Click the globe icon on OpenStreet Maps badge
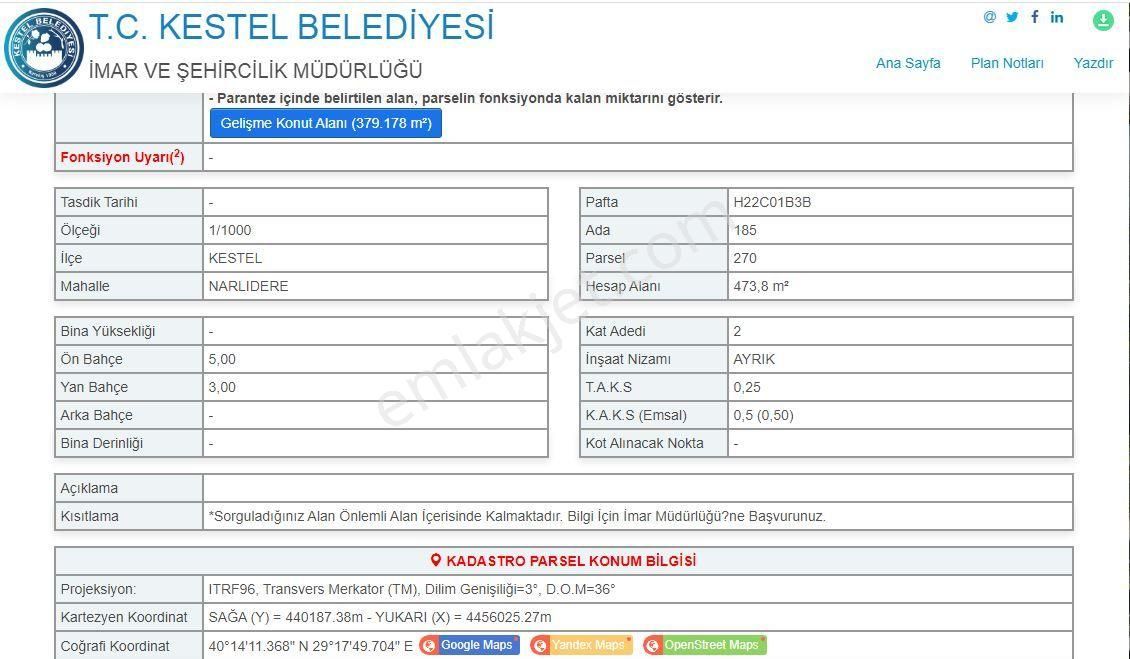 tap(653, 644)
